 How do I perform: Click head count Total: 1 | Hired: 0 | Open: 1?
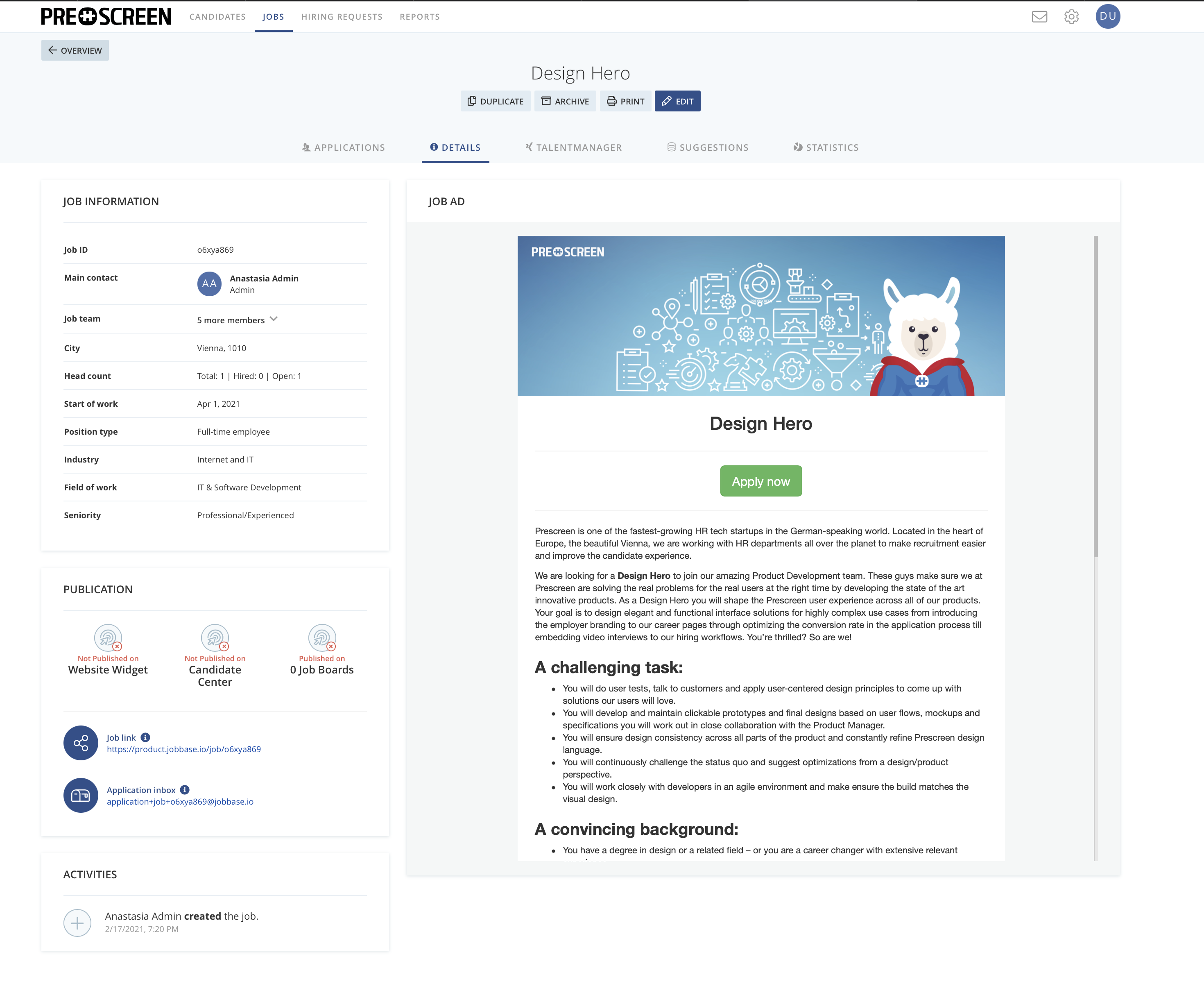tap(249, 376)
